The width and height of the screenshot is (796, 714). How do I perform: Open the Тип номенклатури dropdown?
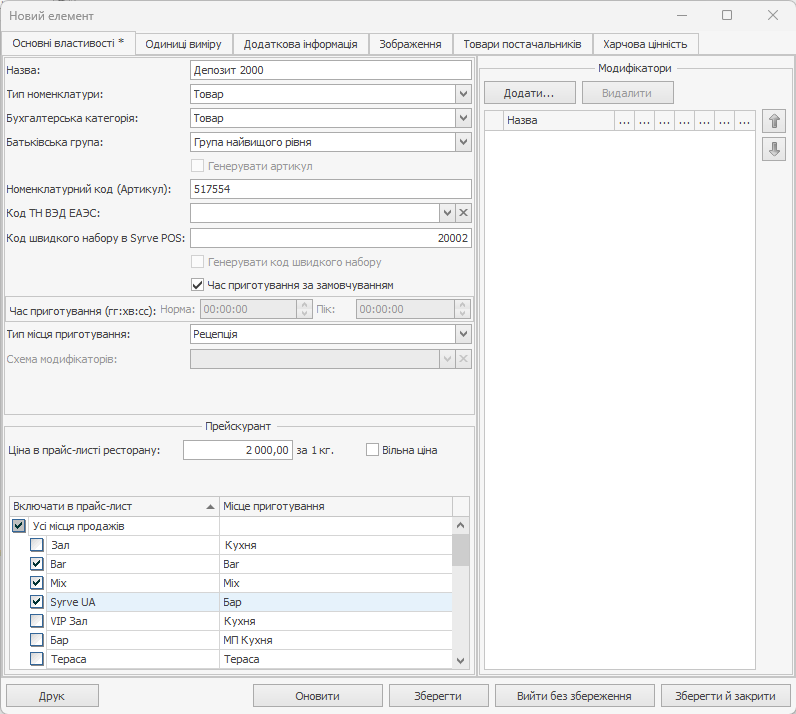[x=463, y=94]
